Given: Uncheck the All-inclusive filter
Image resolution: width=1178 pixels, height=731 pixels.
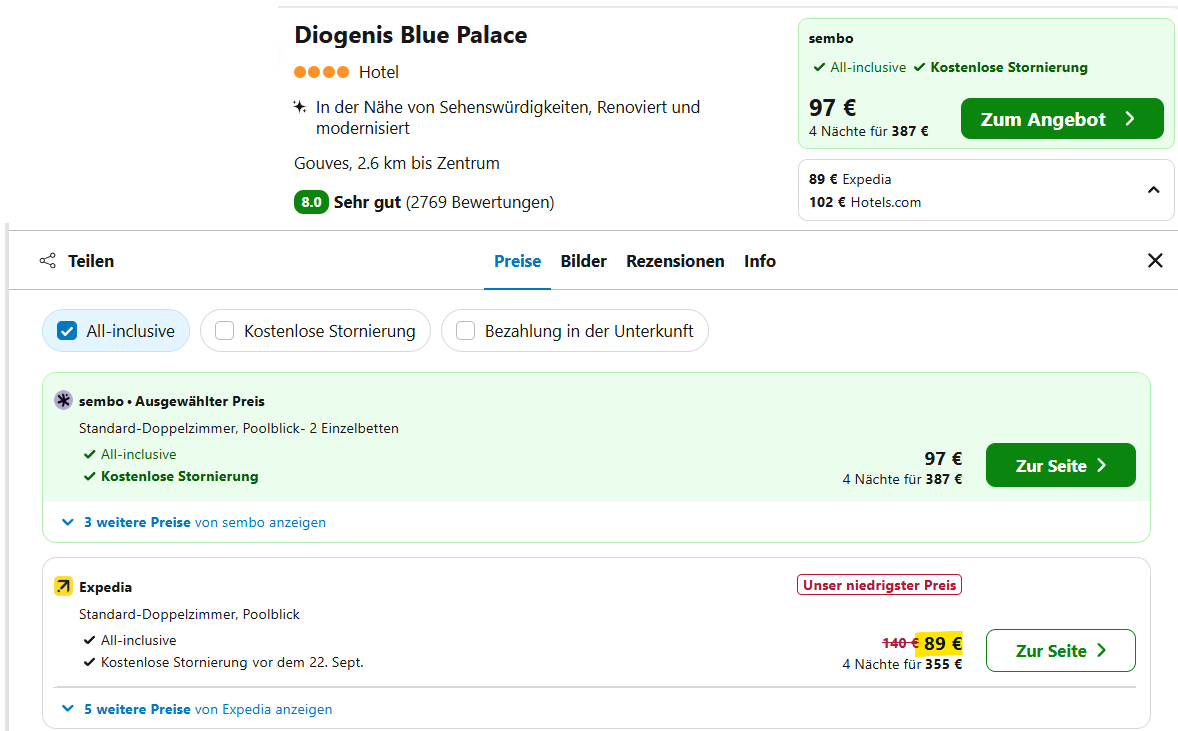Looking at the screenshot, I should click(68, 331).
